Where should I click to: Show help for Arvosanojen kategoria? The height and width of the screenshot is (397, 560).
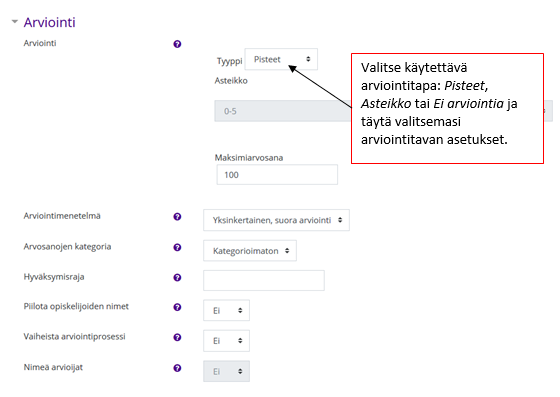tap(177, 247)
